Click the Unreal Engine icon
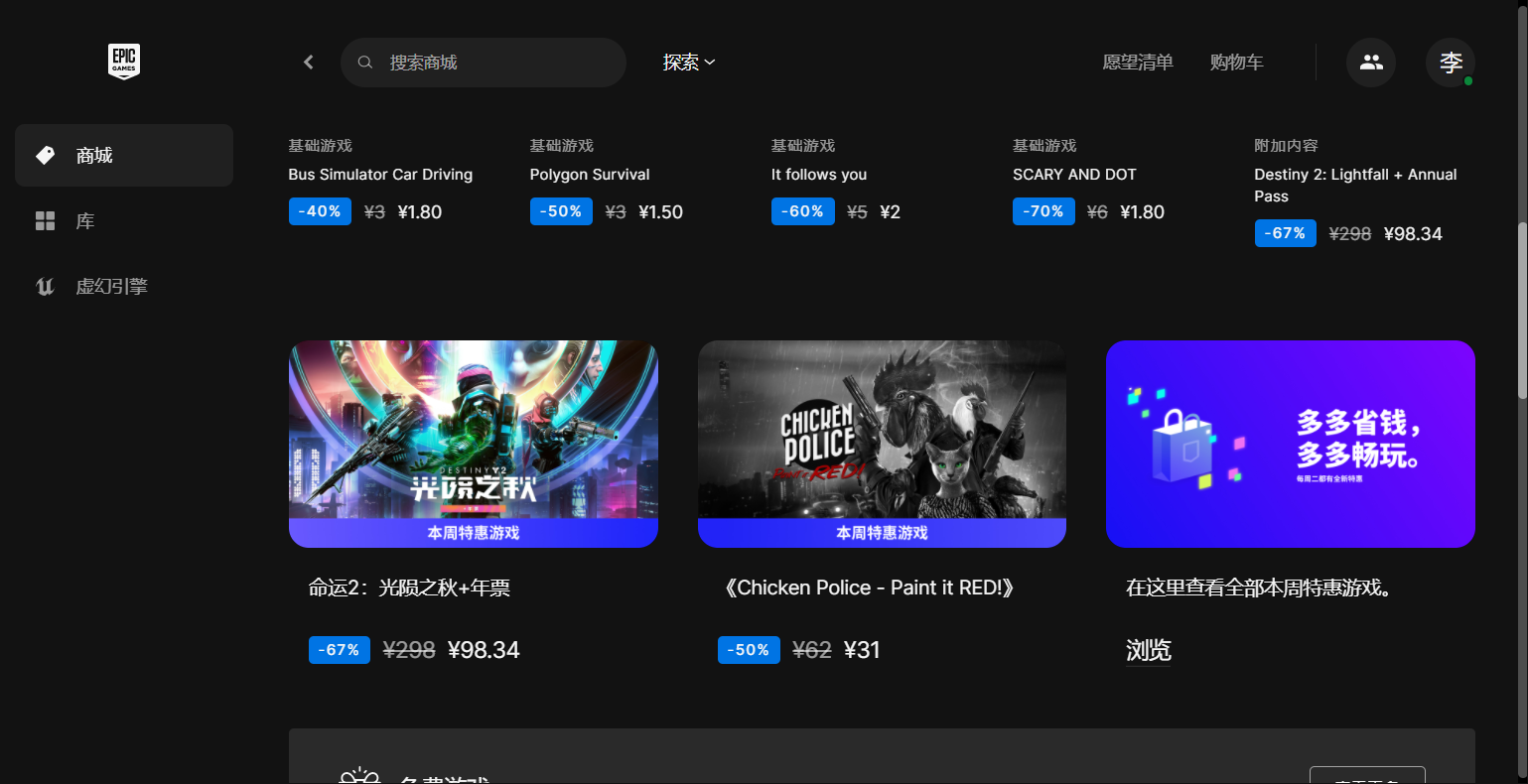Image resolution: width=1528 pixels, height=784 pixels. click(46, 286)
